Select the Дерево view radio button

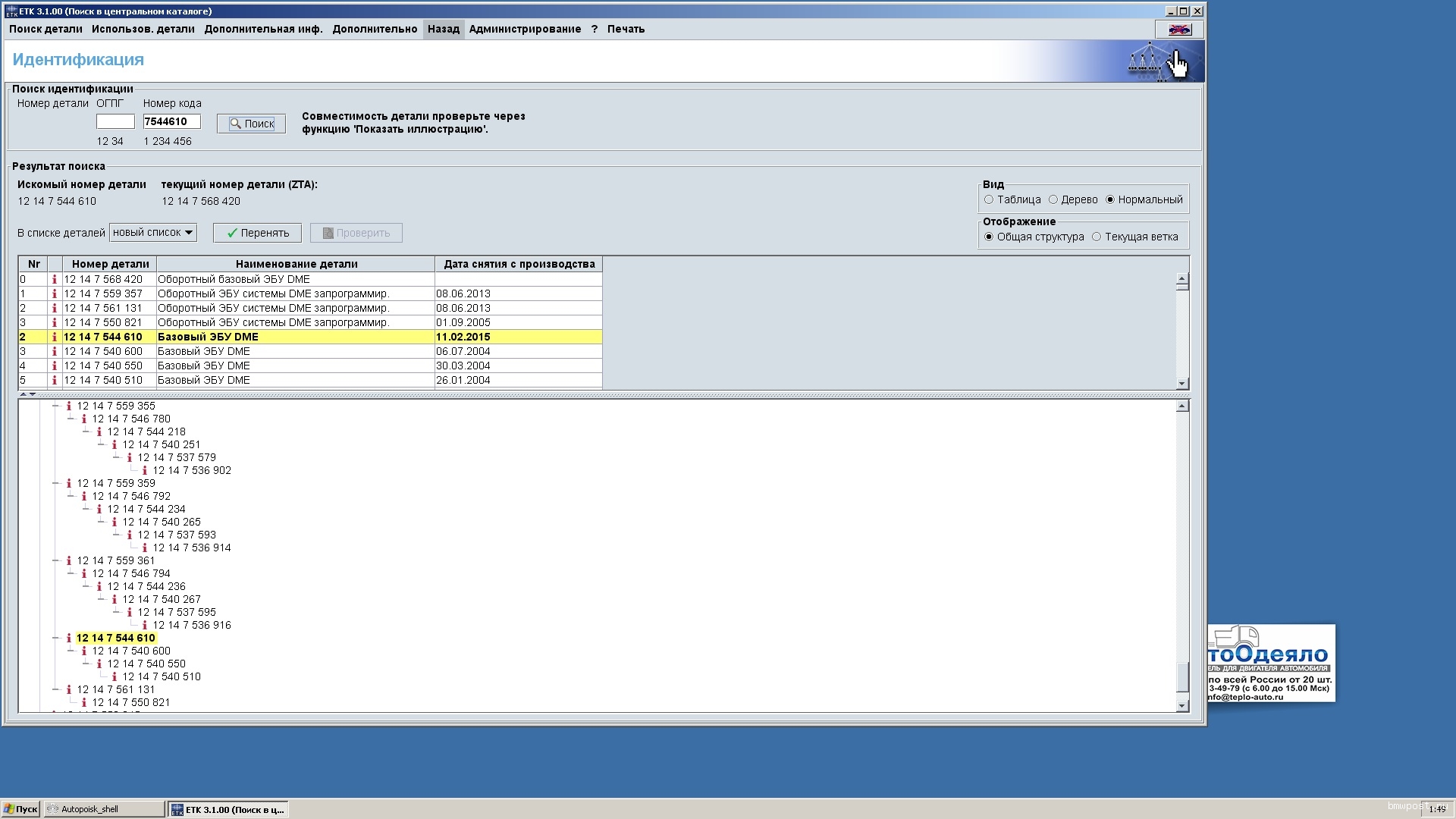coord(1053,200)
